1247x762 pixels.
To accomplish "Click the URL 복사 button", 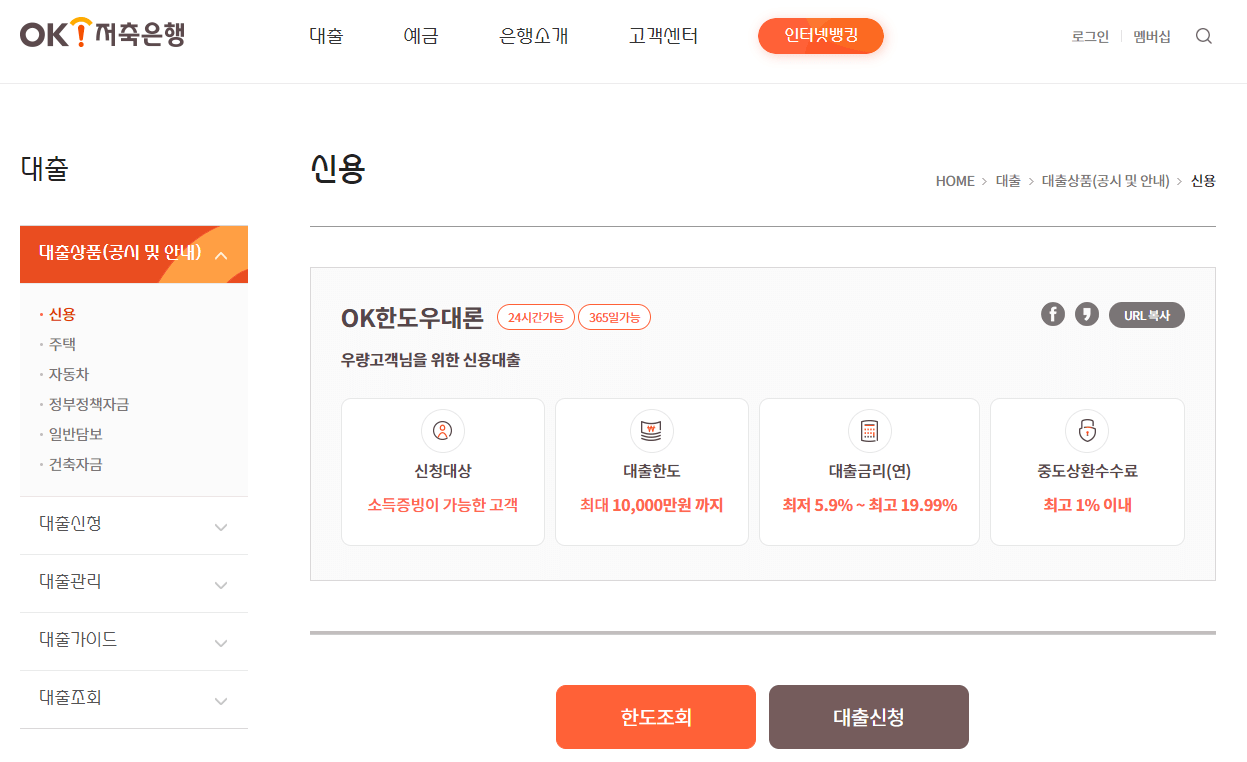I will click(x=1147, y=315).
